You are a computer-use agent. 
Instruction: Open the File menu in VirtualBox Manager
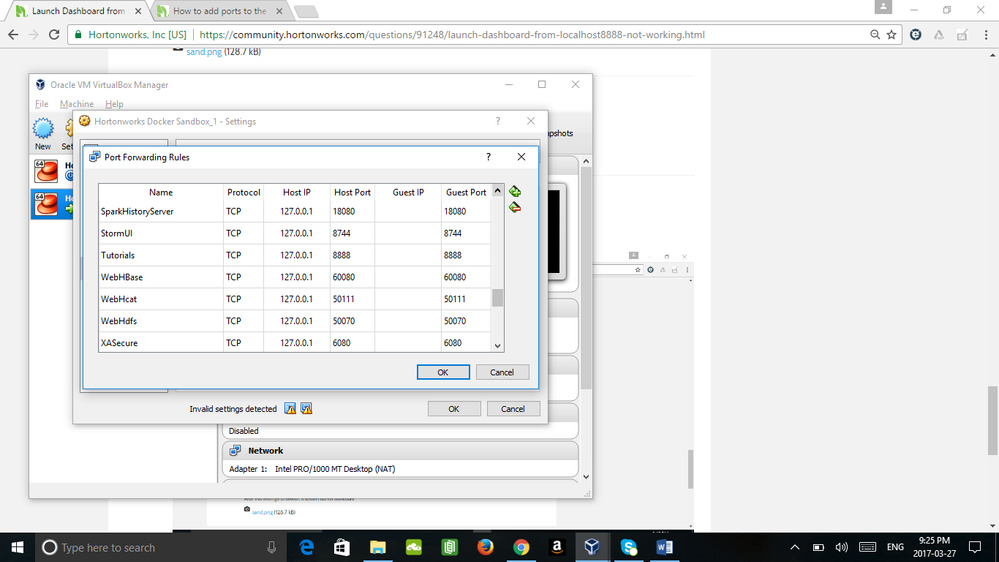[41, 104]
